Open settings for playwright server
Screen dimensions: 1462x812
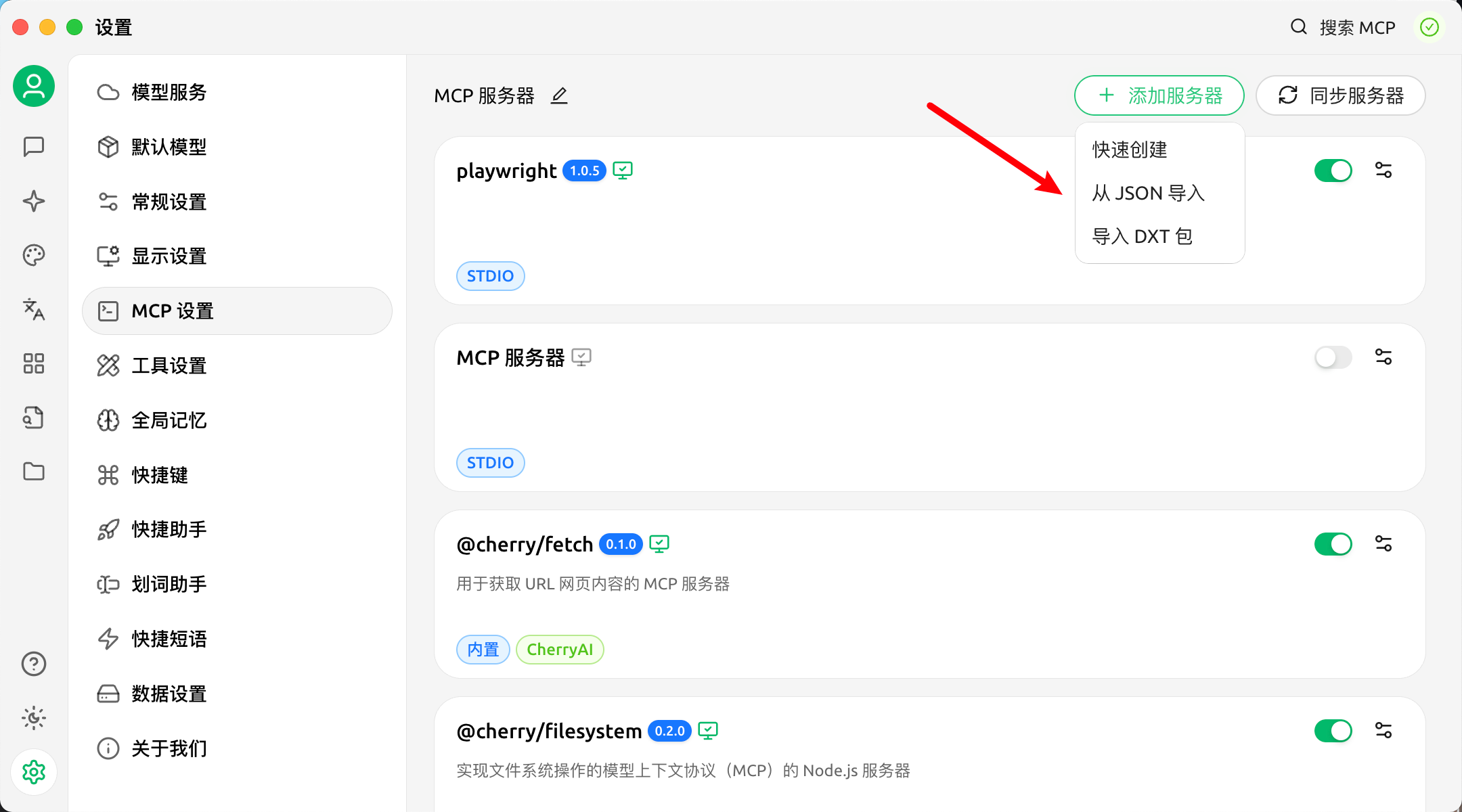[x=1383, y=171]
